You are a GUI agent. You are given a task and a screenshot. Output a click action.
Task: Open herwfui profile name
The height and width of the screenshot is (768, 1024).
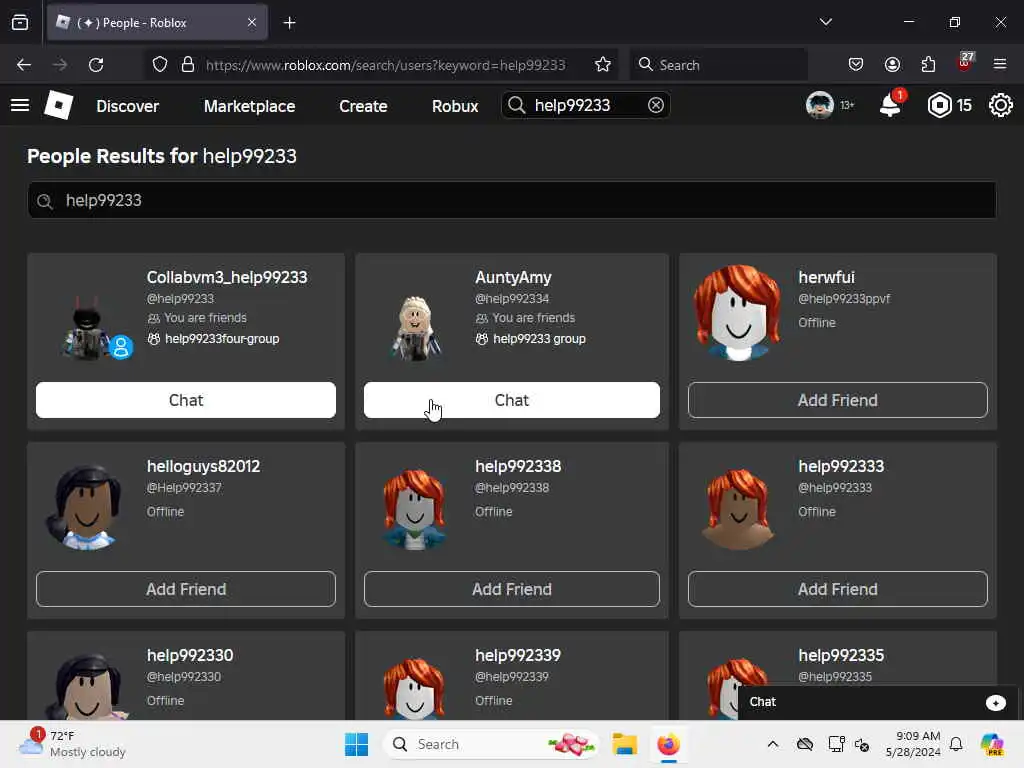tap(826, 278)
